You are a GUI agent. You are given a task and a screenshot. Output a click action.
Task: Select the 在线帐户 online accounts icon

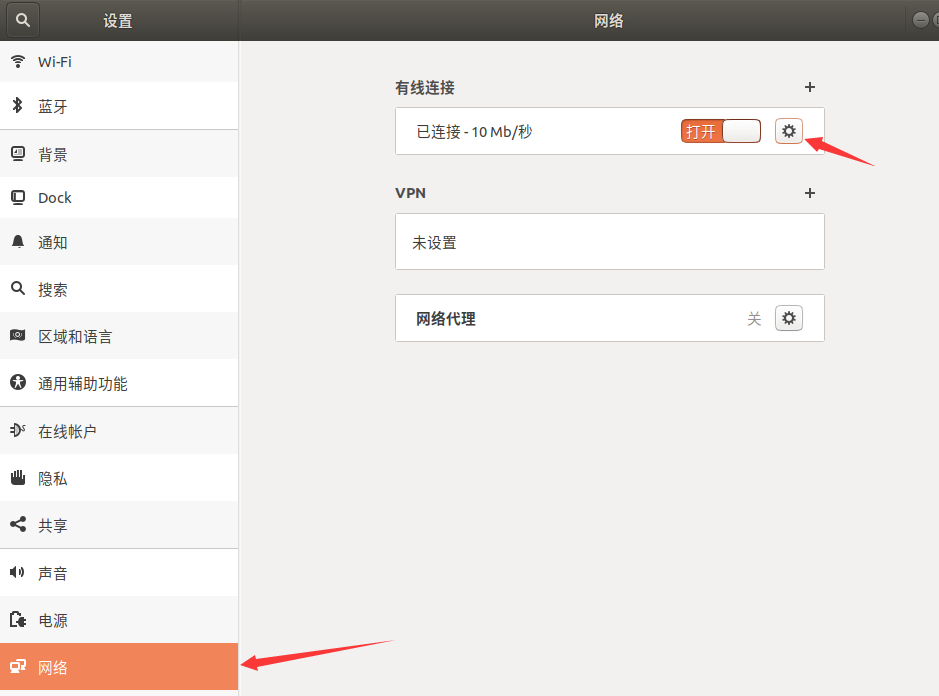tap(18, 429)
